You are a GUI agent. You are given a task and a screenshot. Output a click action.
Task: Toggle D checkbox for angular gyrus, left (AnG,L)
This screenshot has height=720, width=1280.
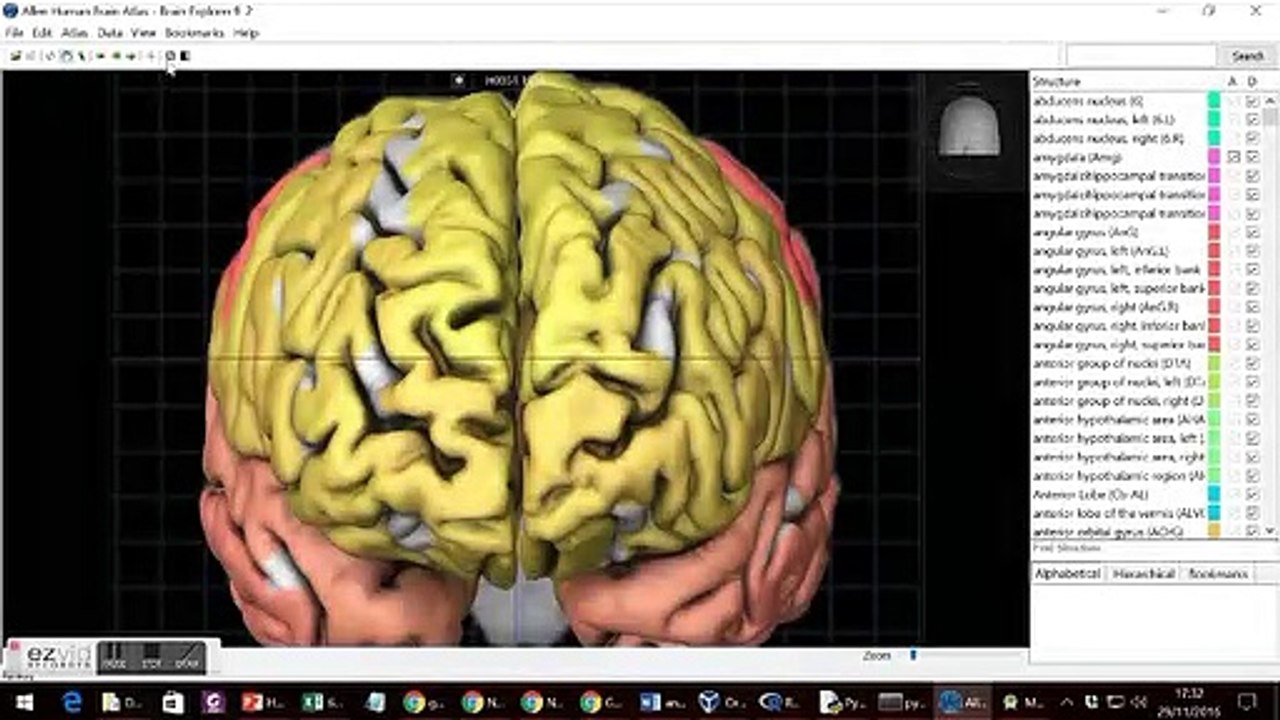tap(1253, 251)
